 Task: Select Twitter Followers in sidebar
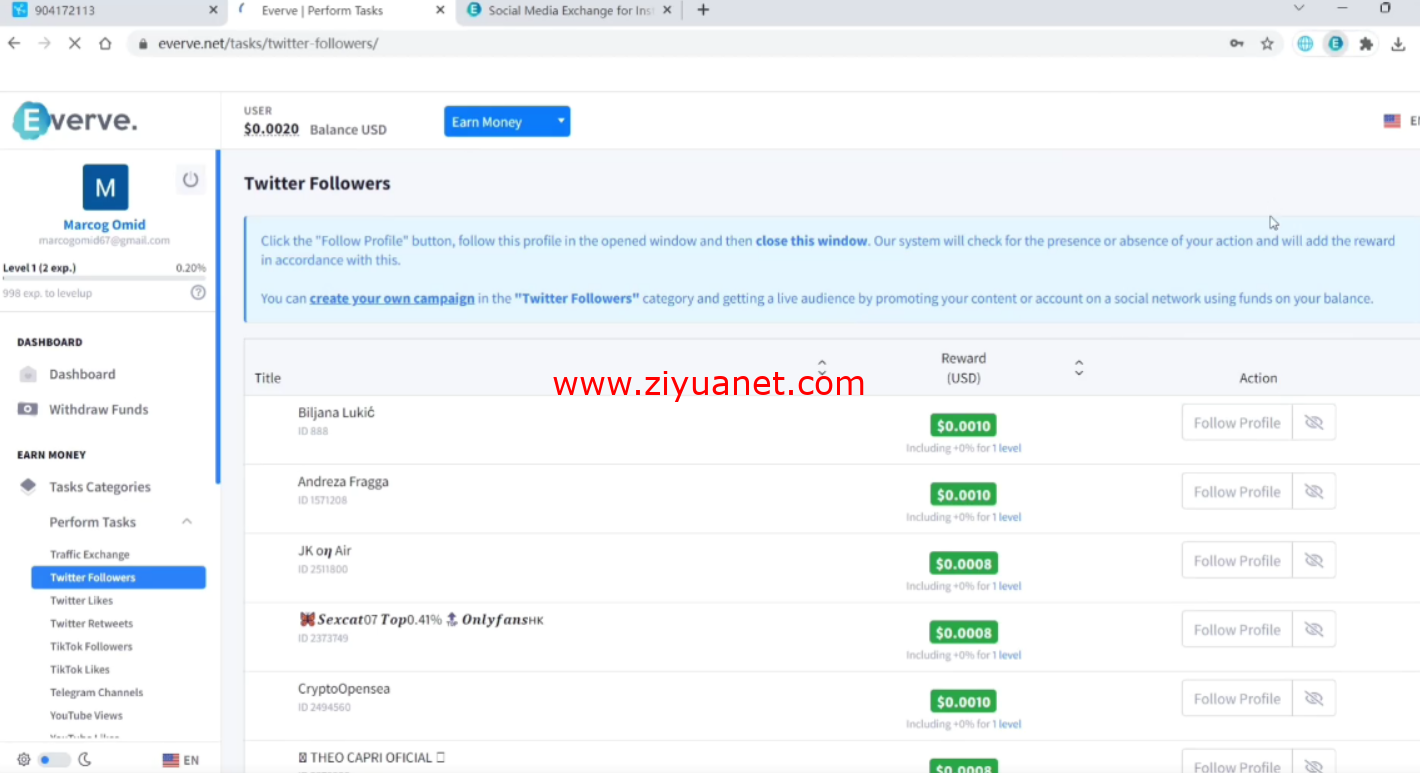click(x=118, y=577)
